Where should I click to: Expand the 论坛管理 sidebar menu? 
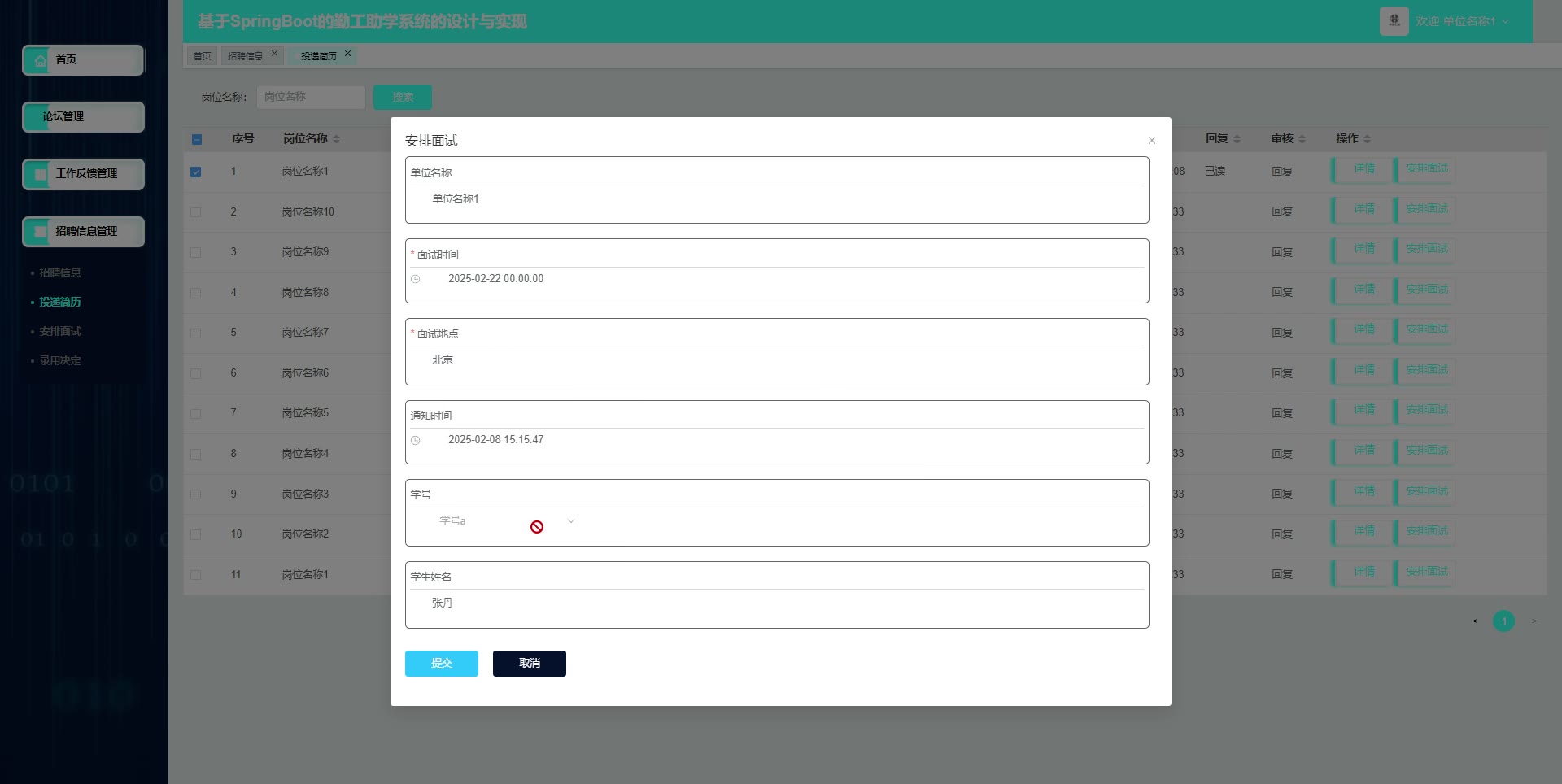[x=83, y=117]
